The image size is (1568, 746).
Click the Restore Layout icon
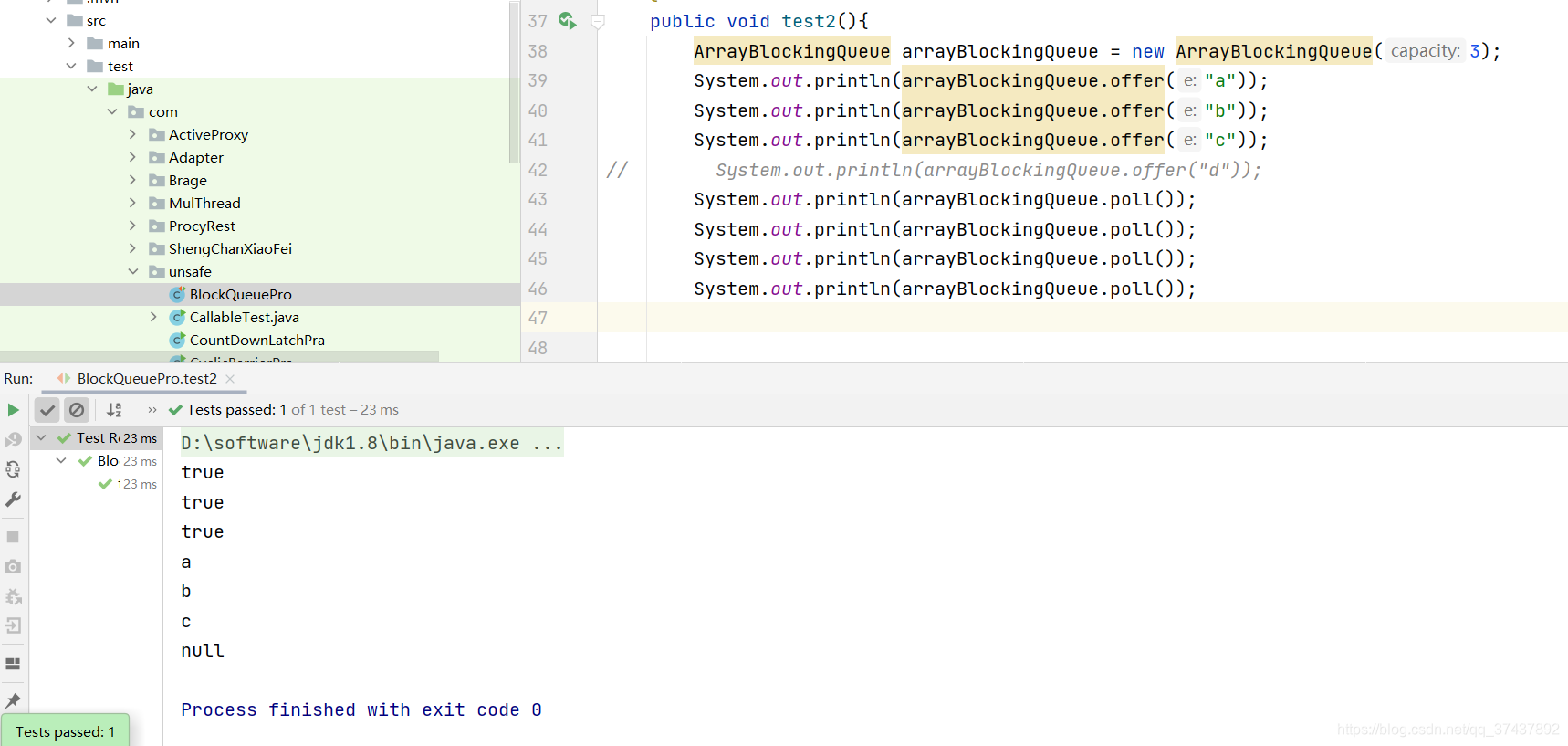[13, 664]
